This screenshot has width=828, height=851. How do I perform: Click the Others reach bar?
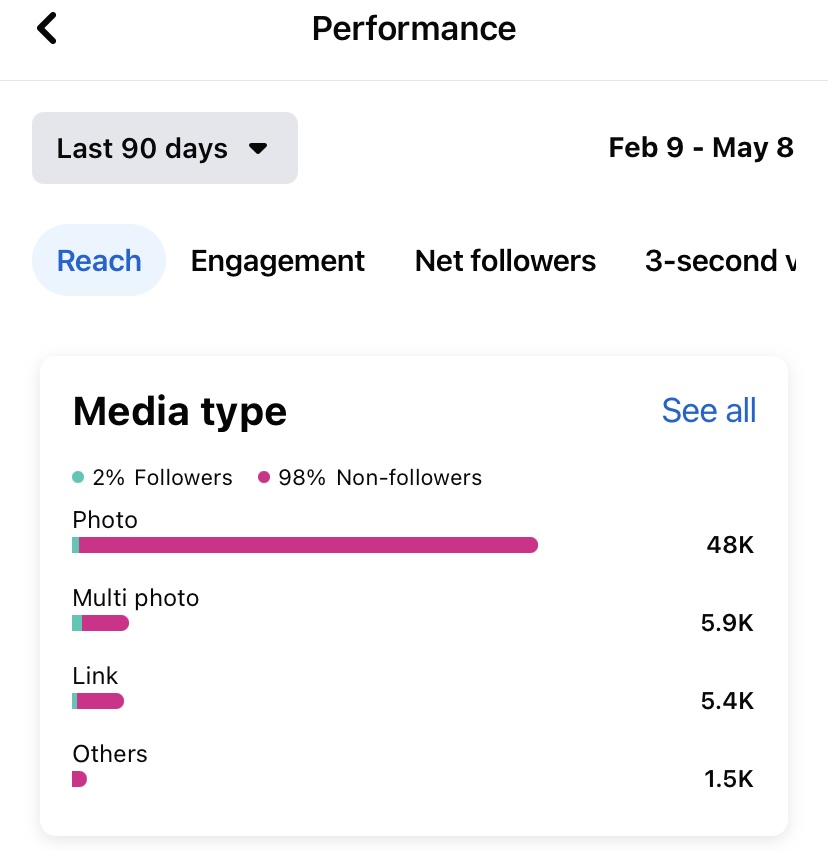point(80,779)
